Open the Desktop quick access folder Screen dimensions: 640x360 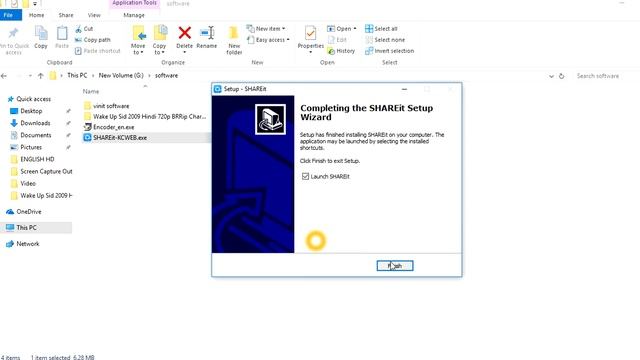(x=26, y=111)
